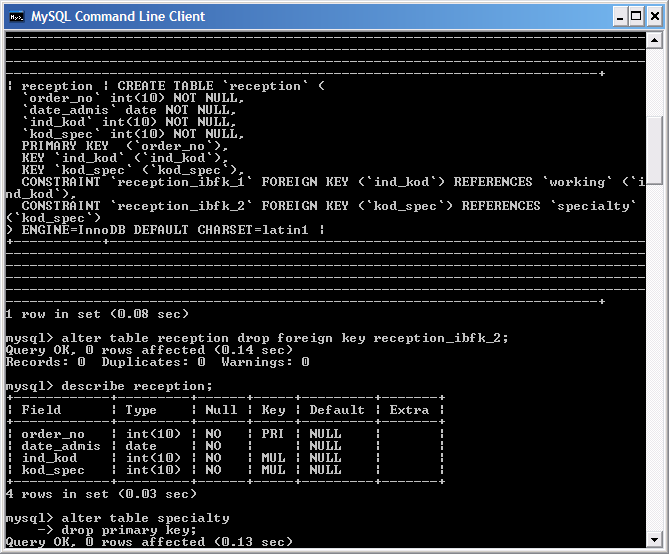Click the 'Type' column header
Viewport: 669px width, 554px height.
coord(141,410)
